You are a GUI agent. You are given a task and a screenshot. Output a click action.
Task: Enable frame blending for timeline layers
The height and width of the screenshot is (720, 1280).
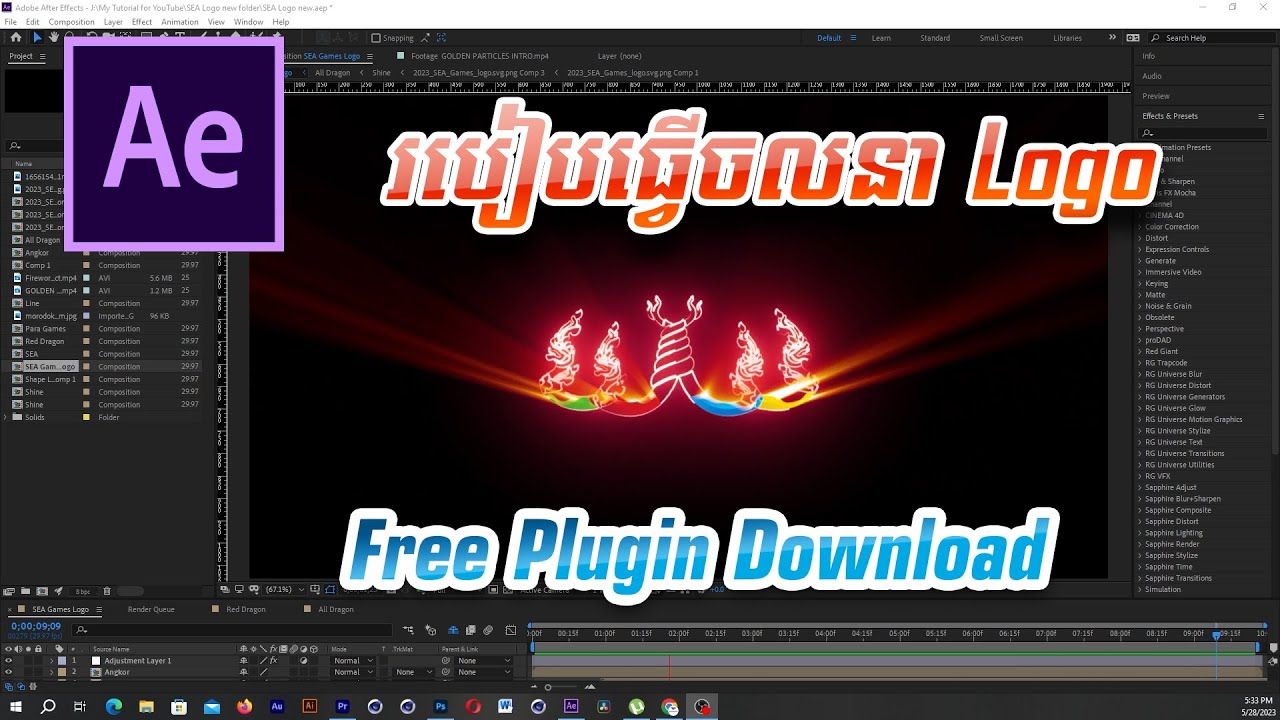[470, 630]
